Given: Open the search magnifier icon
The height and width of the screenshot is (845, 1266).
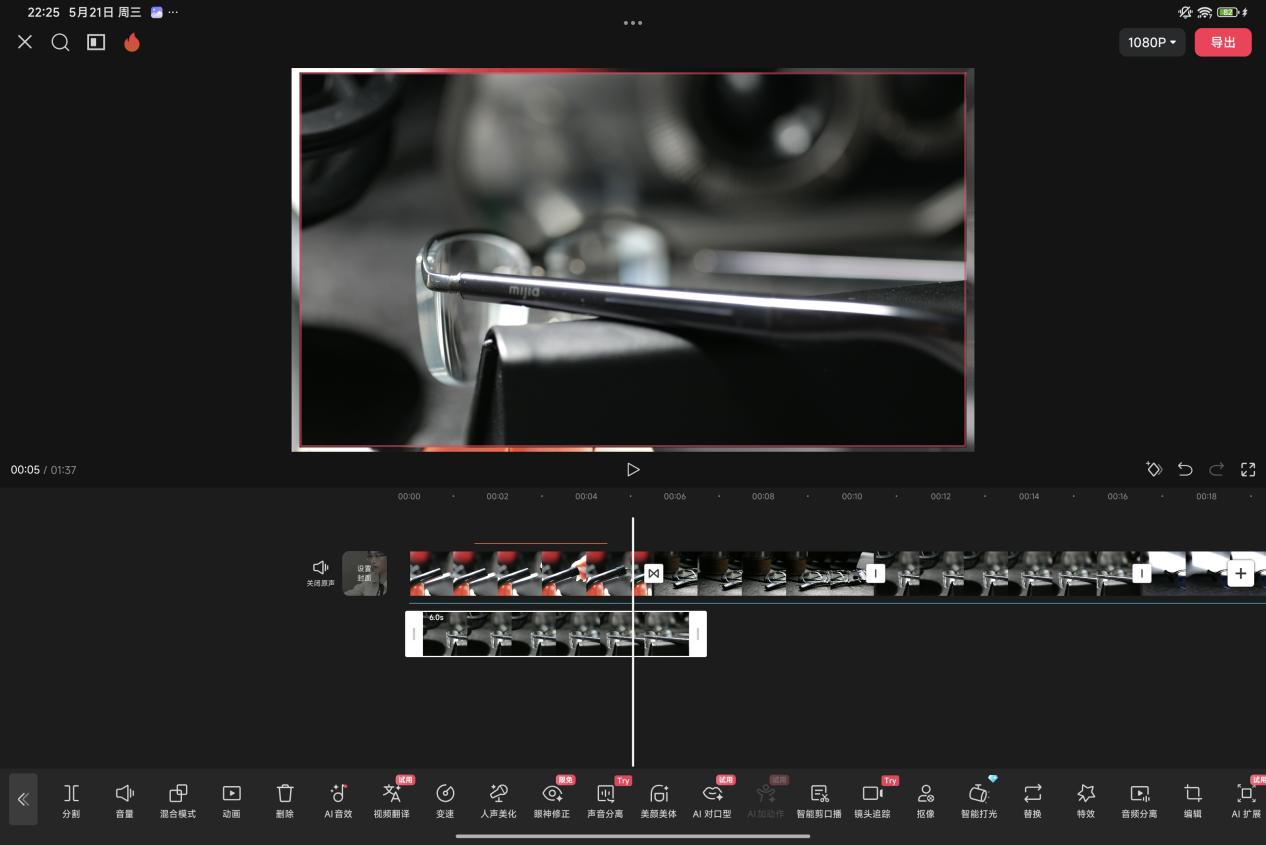Looking at the screenshot, I should click(x=60, y=42).
